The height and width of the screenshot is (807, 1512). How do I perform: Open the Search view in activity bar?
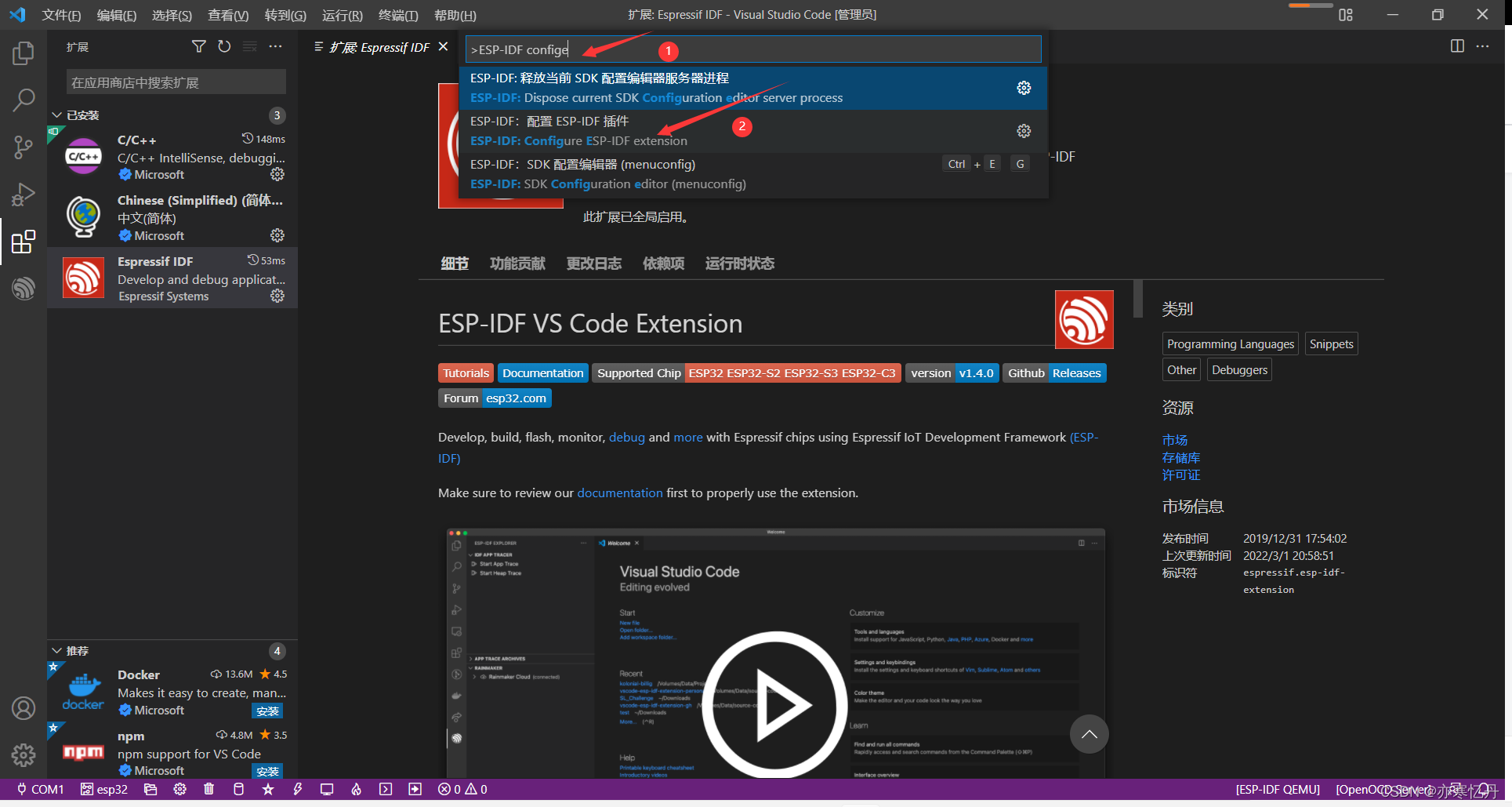[24, 100]
